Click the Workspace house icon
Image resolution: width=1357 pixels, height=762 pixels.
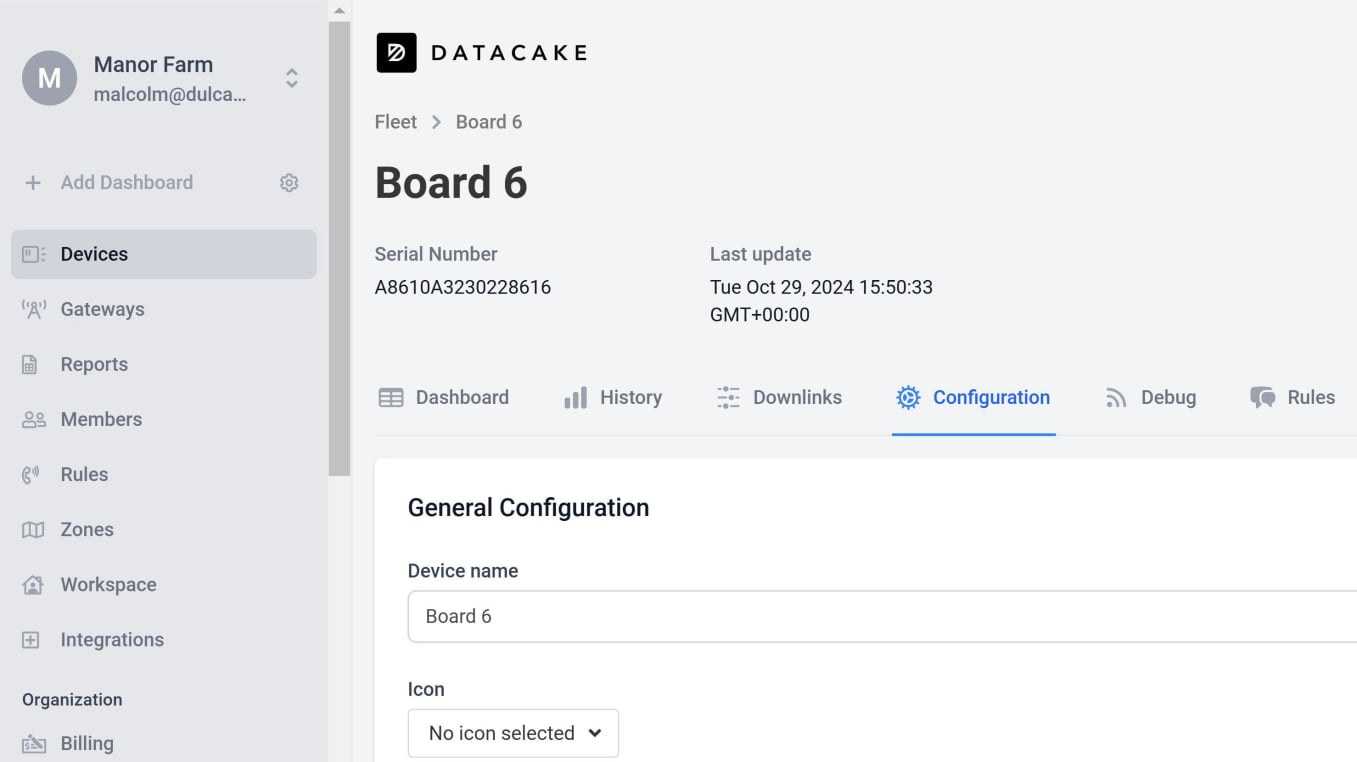33,585
